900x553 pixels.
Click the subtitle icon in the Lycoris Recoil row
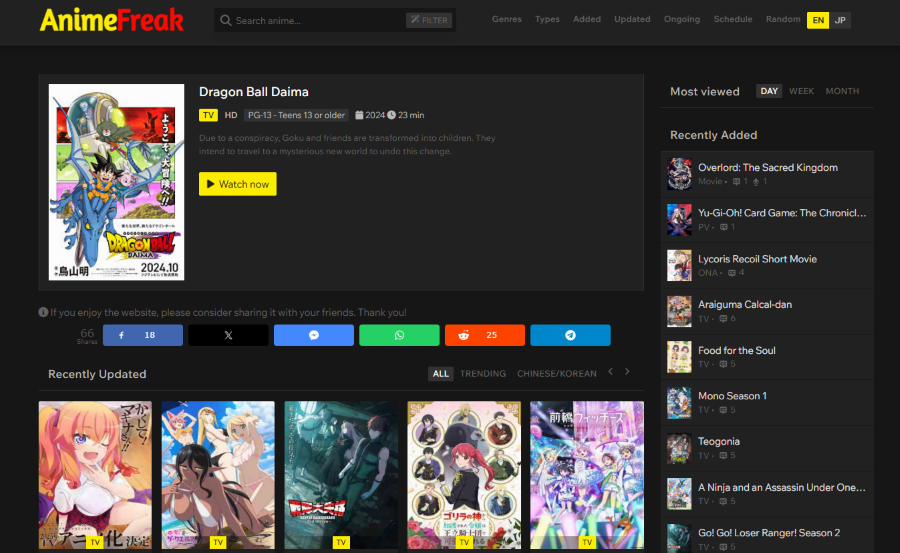pyautogui.click(x=731, y=273)
